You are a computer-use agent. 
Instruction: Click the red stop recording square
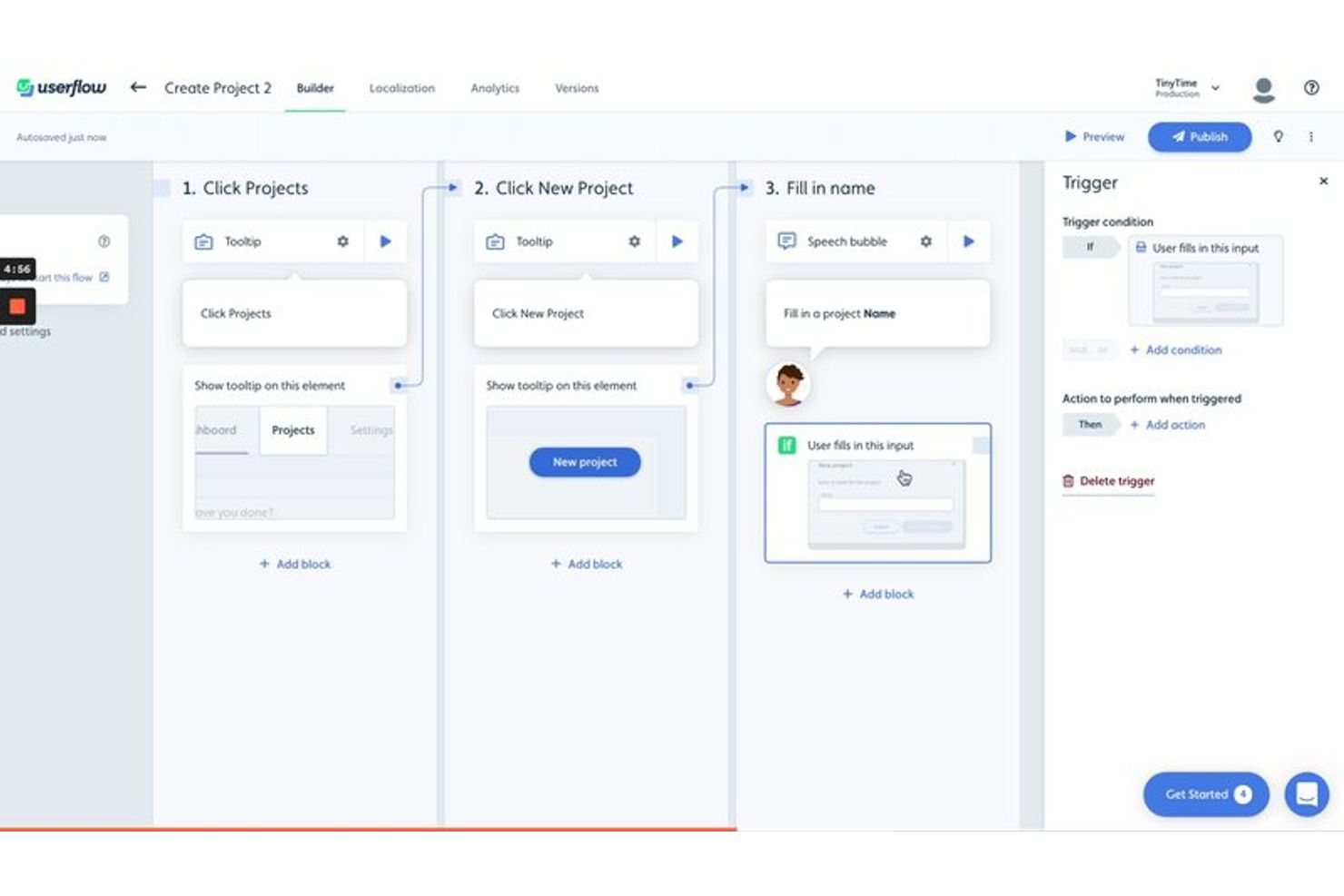17,307
